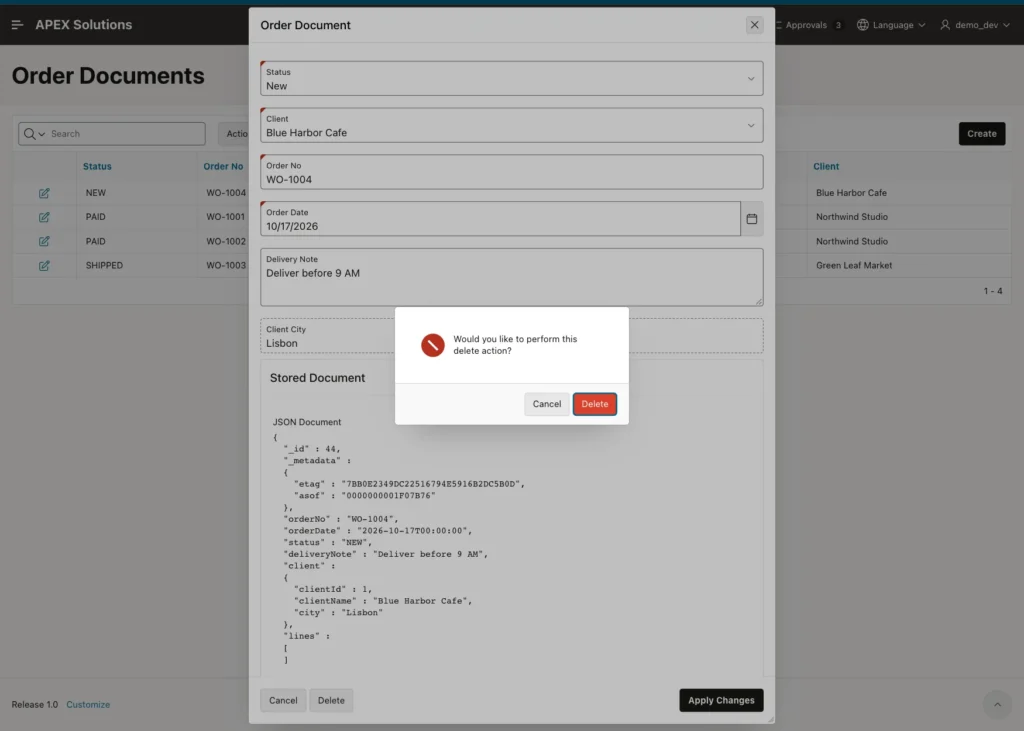The width and height of the screenshot is (1024, 731).
Task: Click the Release 1.0 footer text
Action: (x=35, y=704)
